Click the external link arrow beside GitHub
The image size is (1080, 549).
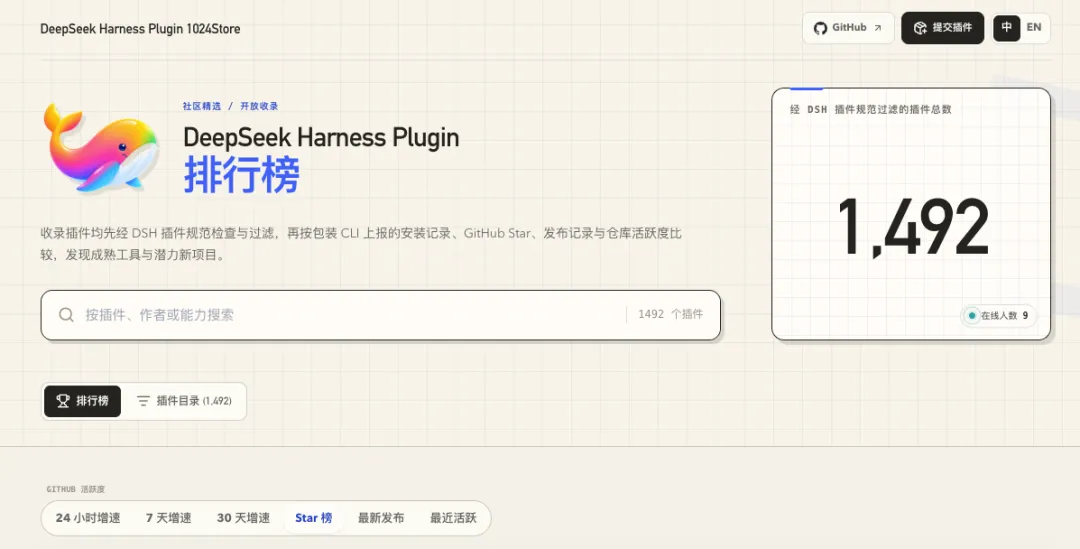pyautogui.click(x=878, y=28)
